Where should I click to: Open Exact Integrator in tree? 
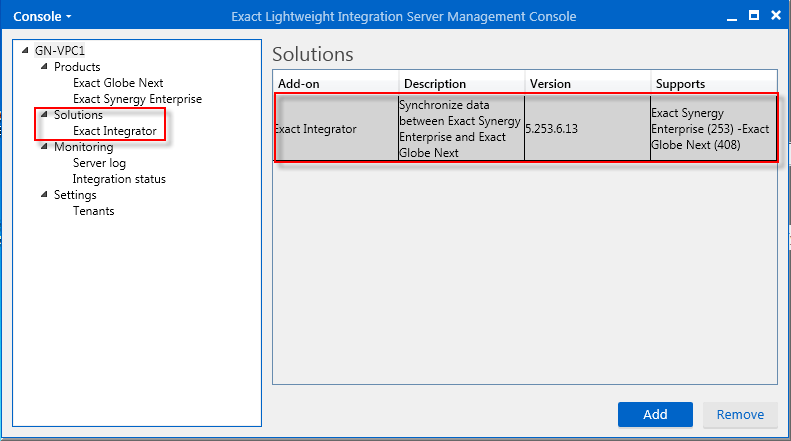click(115, 131)
